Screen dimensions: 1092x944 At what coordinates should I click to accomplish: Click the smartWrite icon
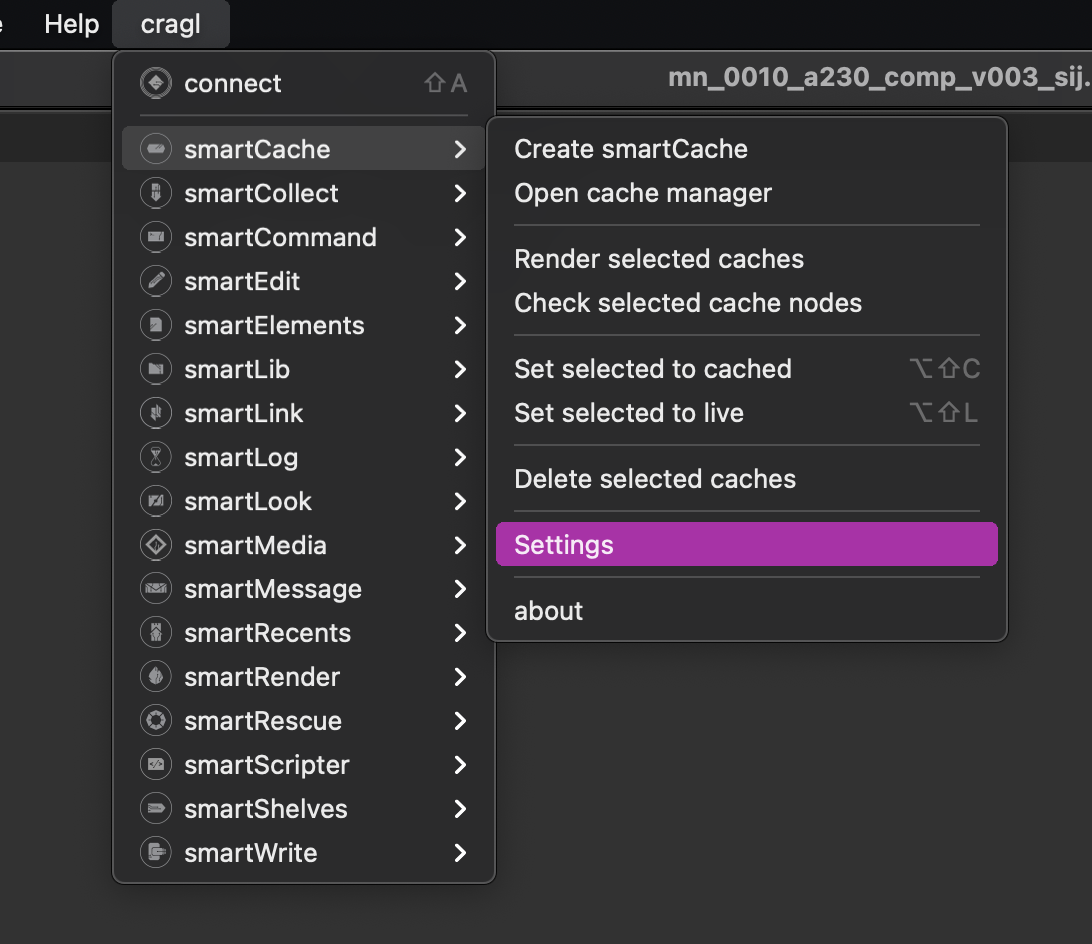click(155, 854)
